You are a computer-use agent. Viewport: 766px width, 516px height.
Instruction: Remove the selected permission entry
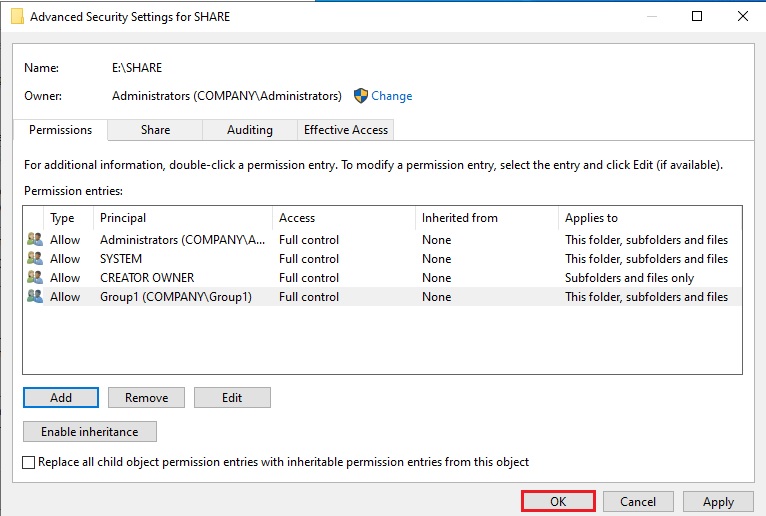click(146, 397)
